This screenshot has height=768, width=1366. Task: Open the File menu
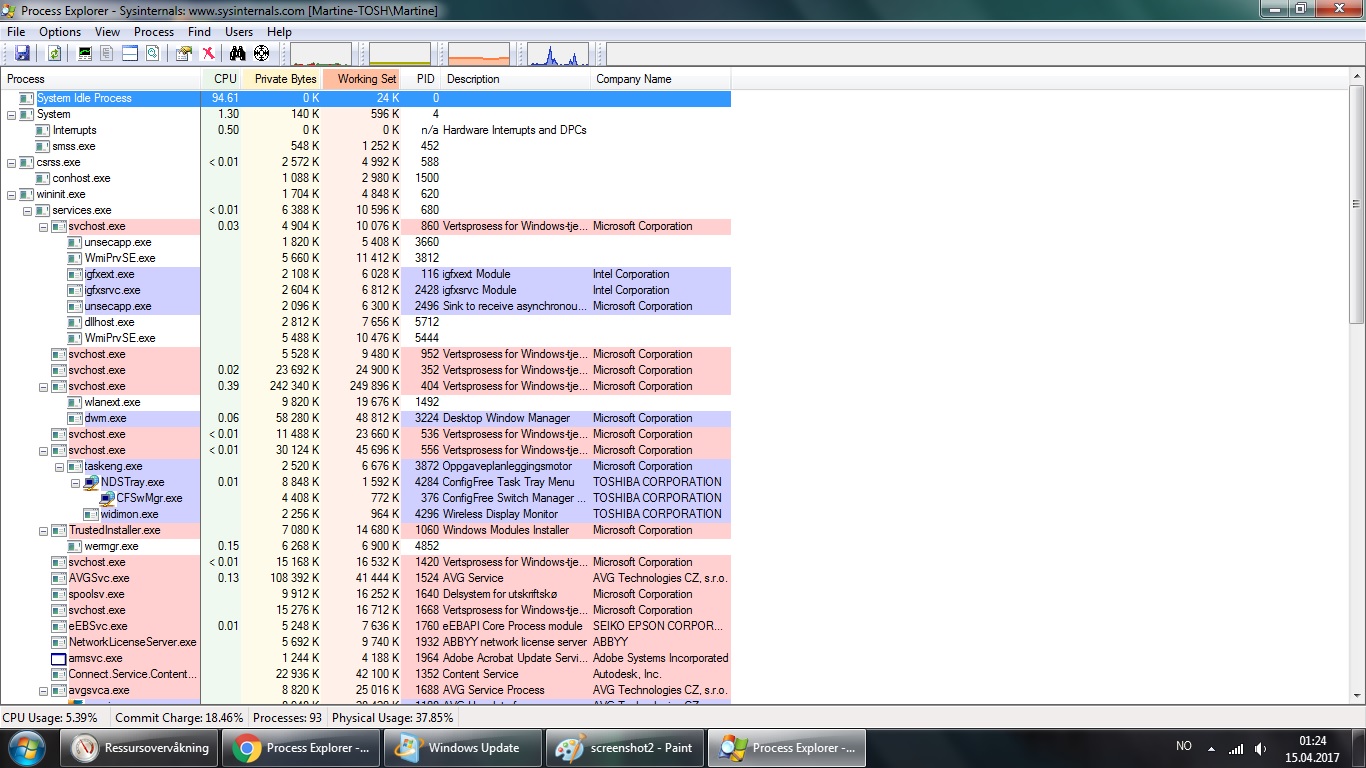[16, 32]
